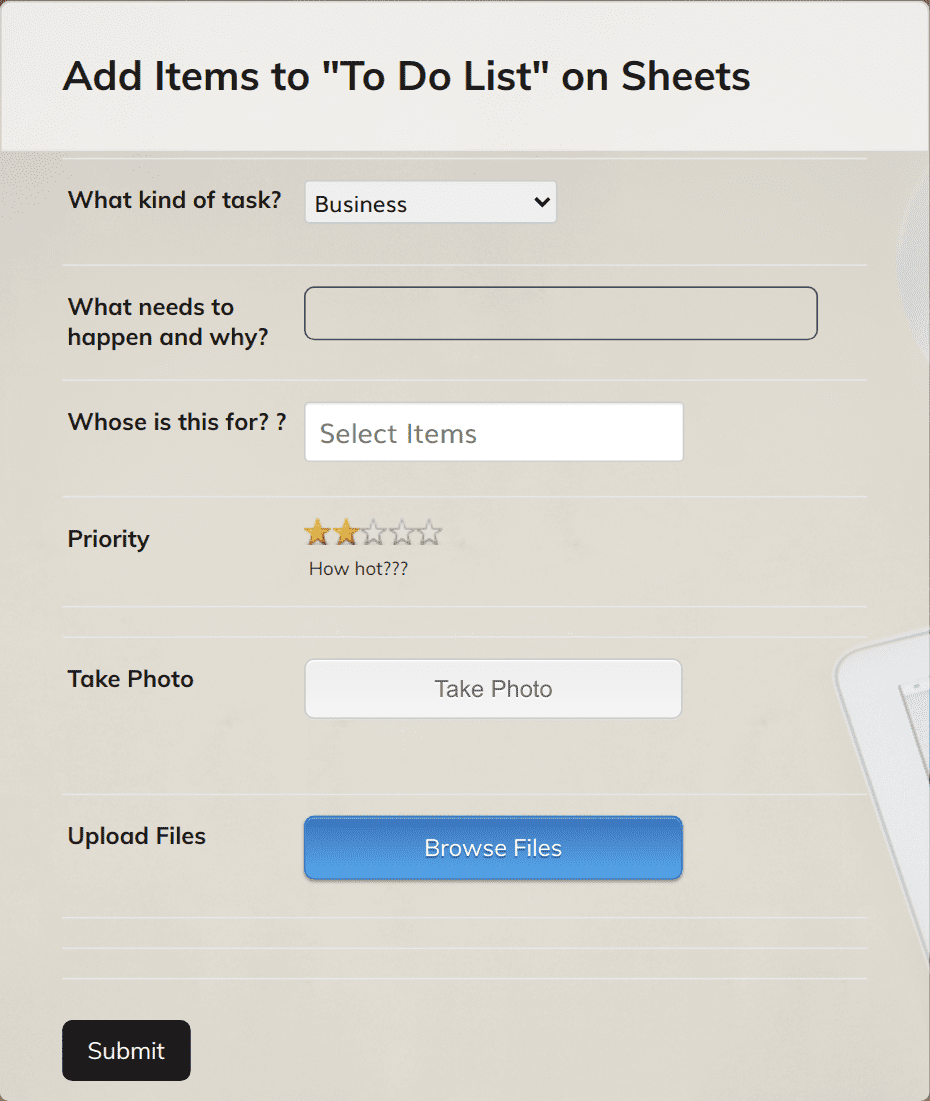Click the 'Upload Files' field label
930x1101 pixels.
[x=136, y=836]
